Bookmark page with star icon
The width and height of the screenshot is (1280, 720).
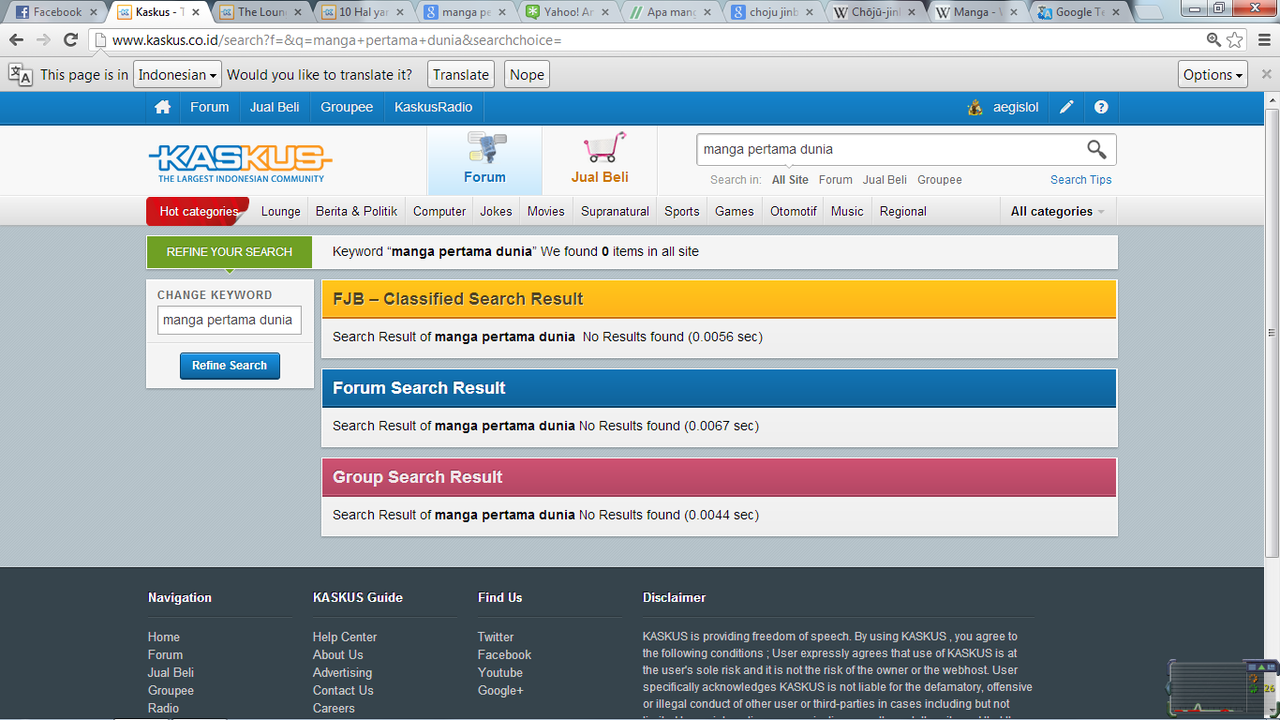coord(1235,40)
